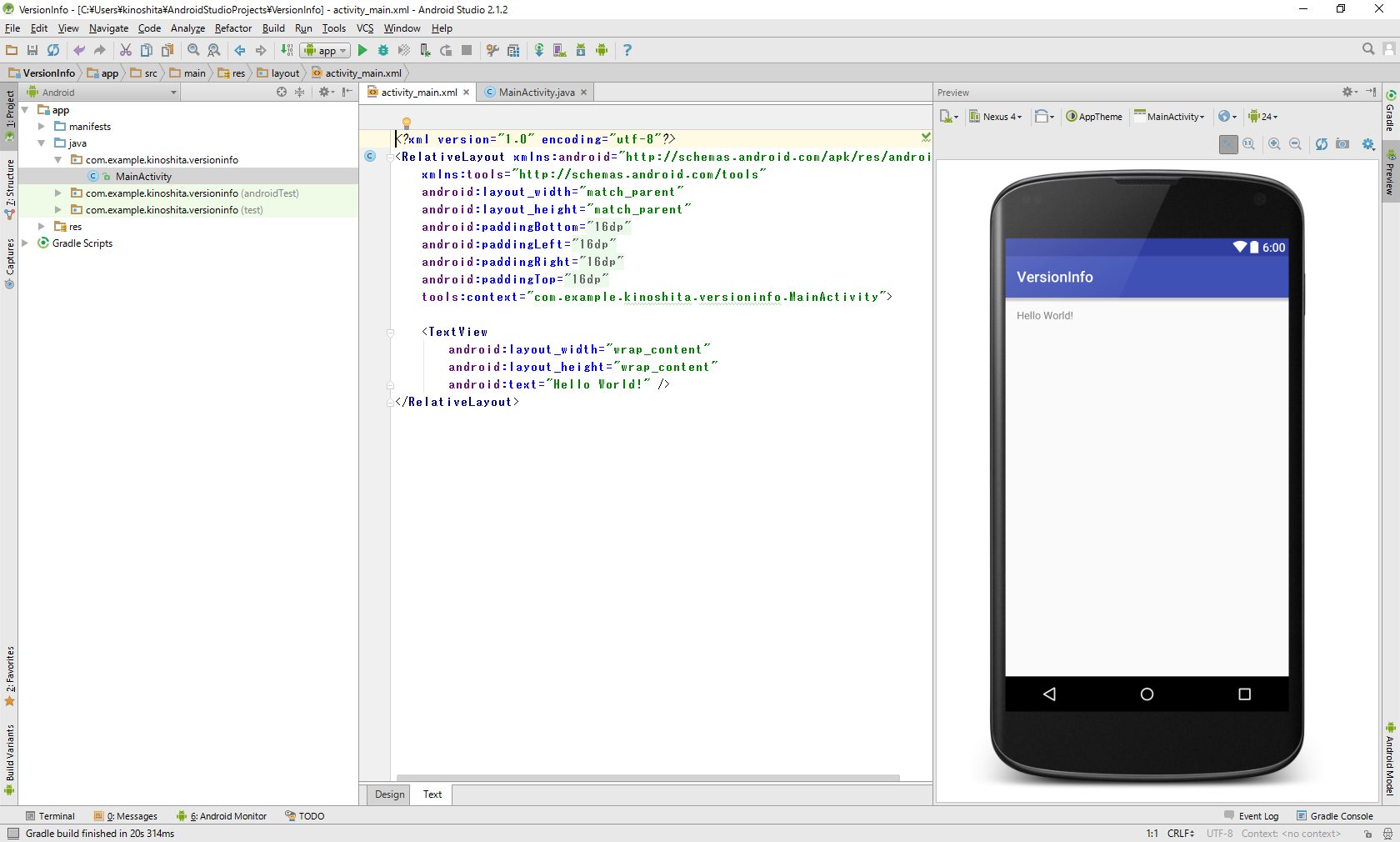Toggle Zoom to Fit in preview
The image size is (1400, 842).
(x=1228, y=144)
